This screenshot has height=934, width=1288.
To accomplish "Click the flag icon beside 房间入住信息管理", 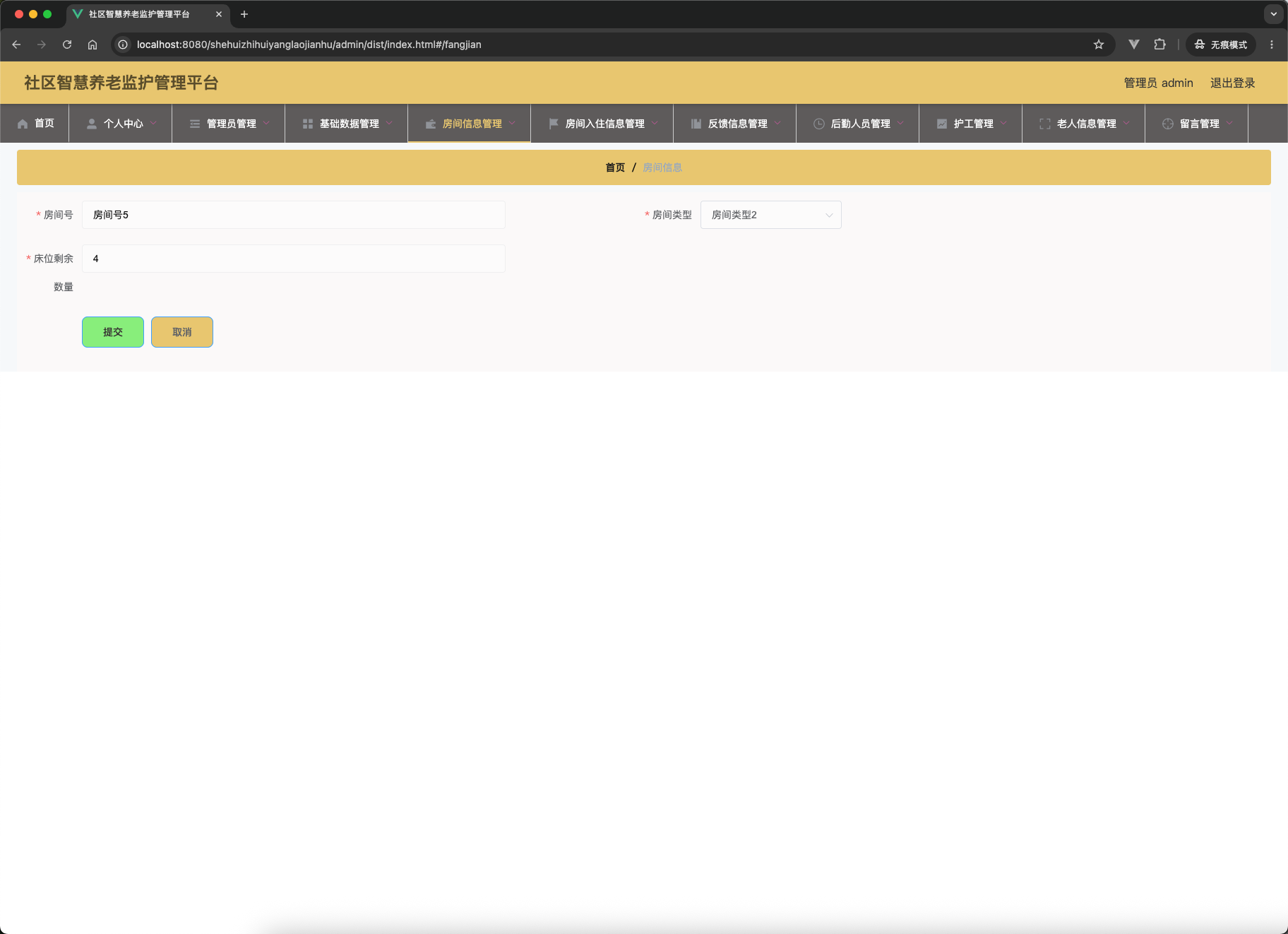I will pyautogui.click(x=554, y=124).
